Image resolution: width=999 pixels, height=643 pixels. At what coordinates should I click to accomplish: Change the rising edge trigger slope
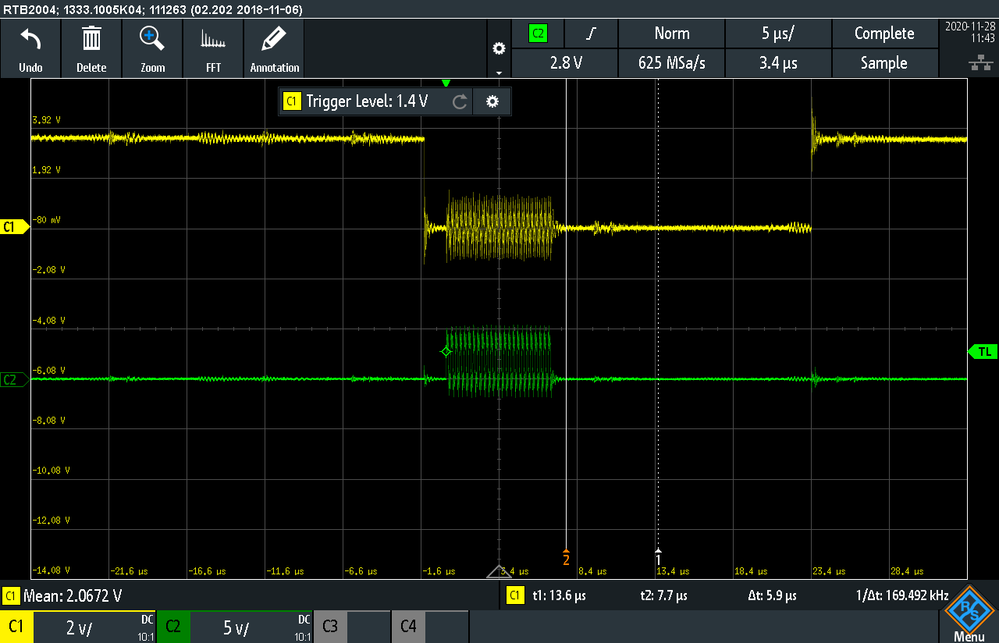pyautogui.click(x=591, y=34)
